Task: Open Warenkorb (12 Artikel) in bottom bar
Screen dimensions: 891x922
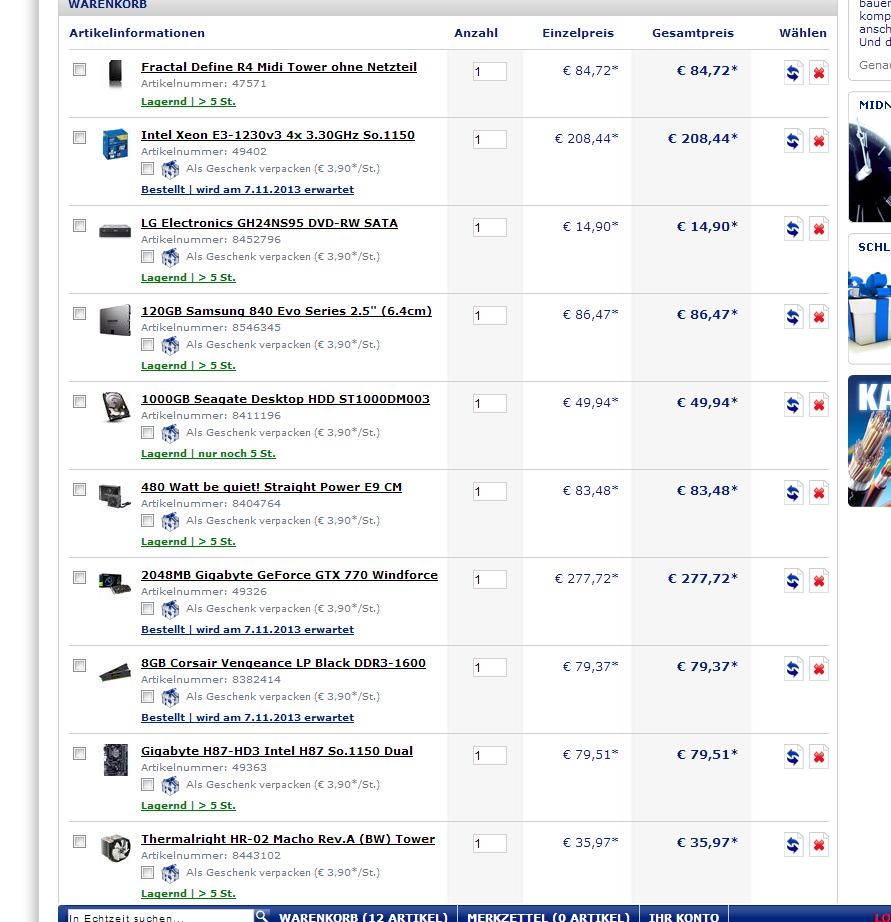Action: click(x=363, y=917)
